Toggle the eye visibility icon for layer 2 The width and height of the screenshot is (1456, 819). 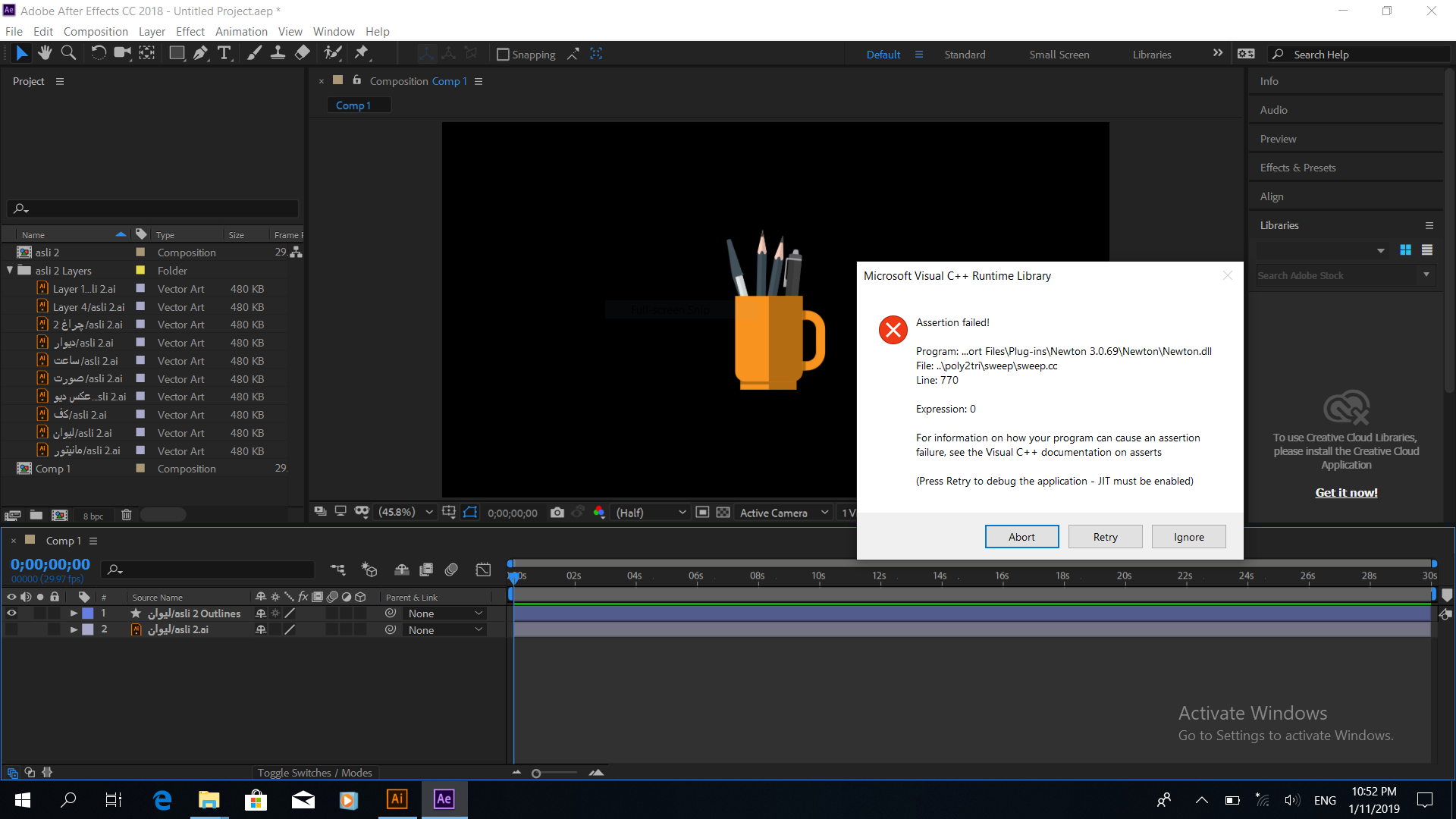tap(11, 629)
